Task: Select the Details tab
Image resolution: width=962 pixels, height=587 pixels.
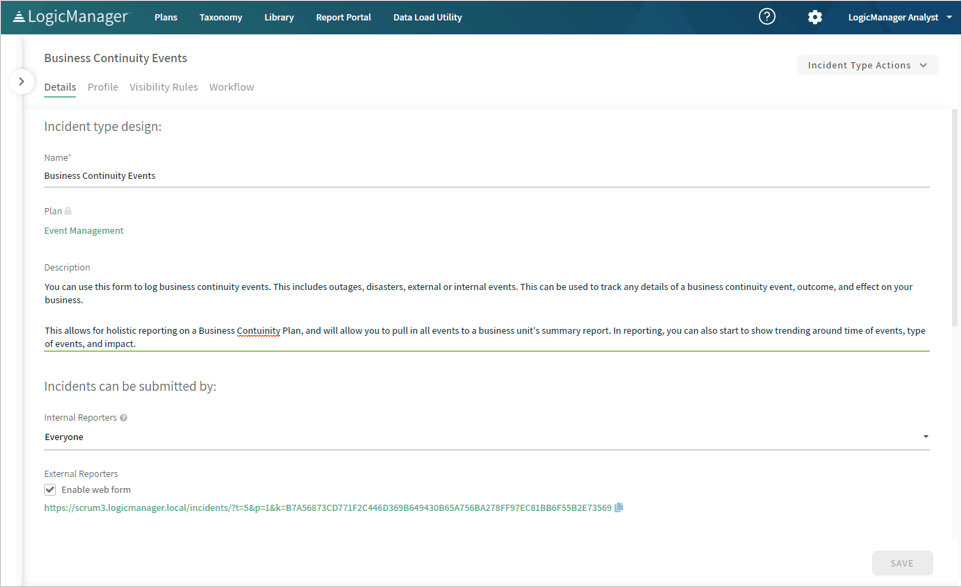Action: [60, 87]
